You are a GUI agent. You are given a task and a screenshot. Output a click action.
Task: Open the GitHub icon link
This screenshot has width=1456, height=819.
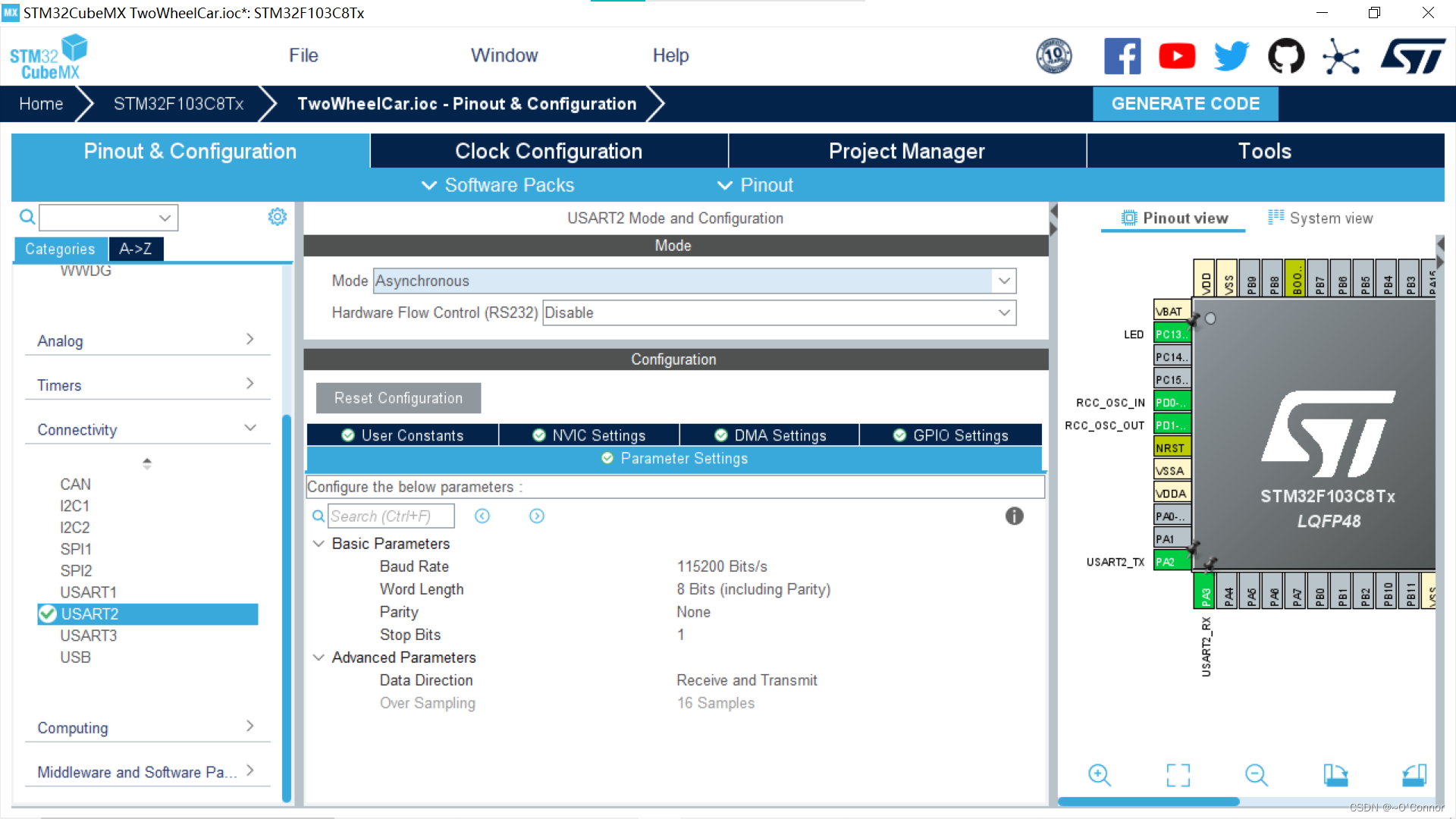click(x=1286, y=56)
